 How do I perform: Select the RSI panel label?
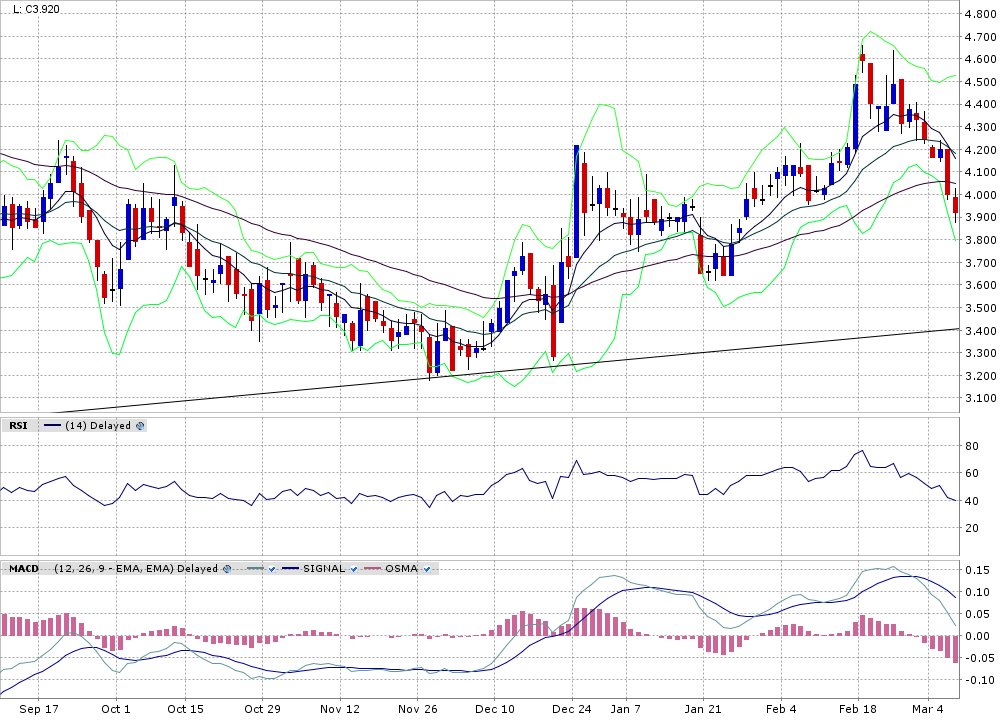tap(18, 426)
